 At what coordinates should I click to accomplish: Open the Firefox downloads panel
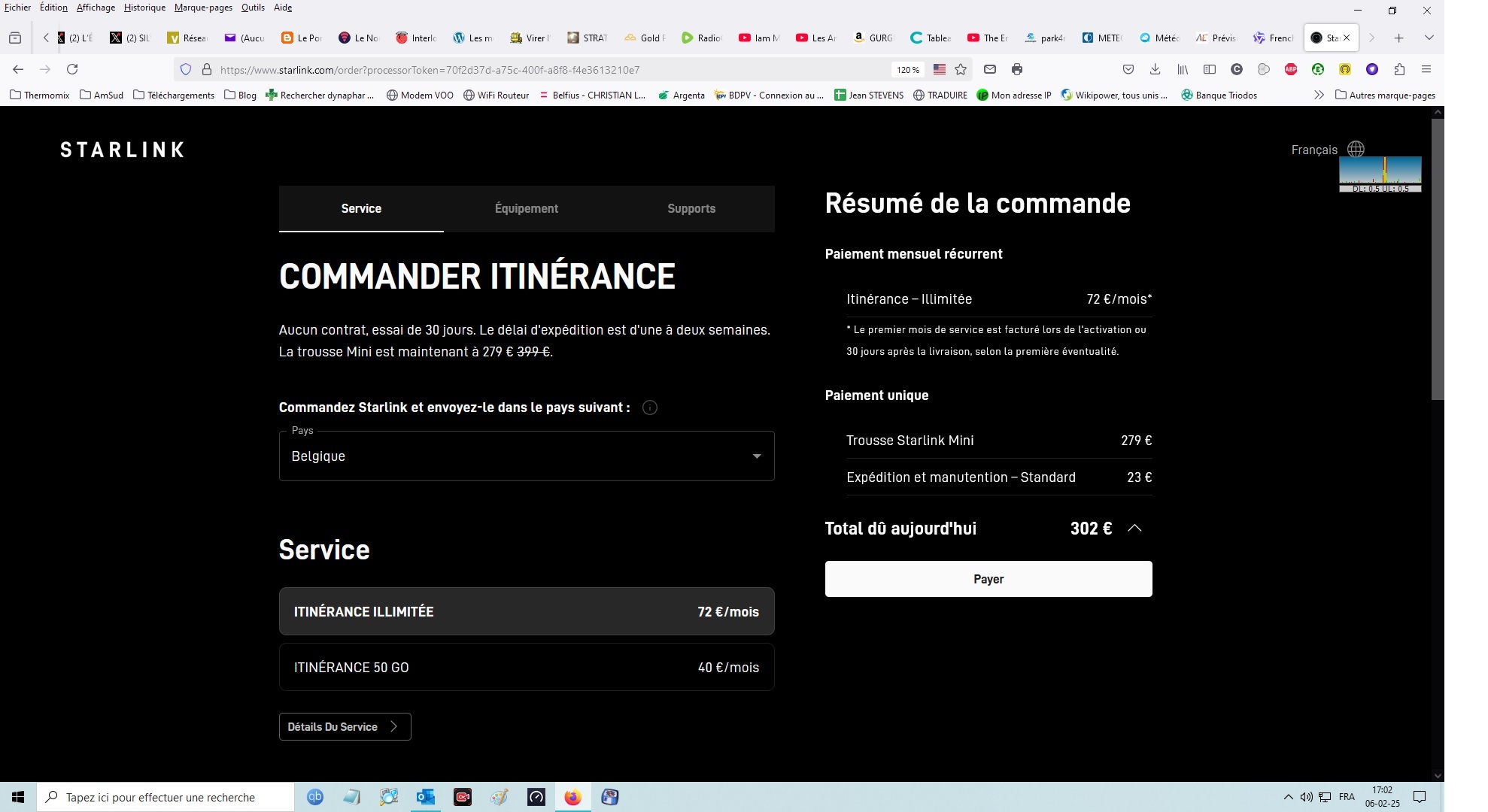1155,69
